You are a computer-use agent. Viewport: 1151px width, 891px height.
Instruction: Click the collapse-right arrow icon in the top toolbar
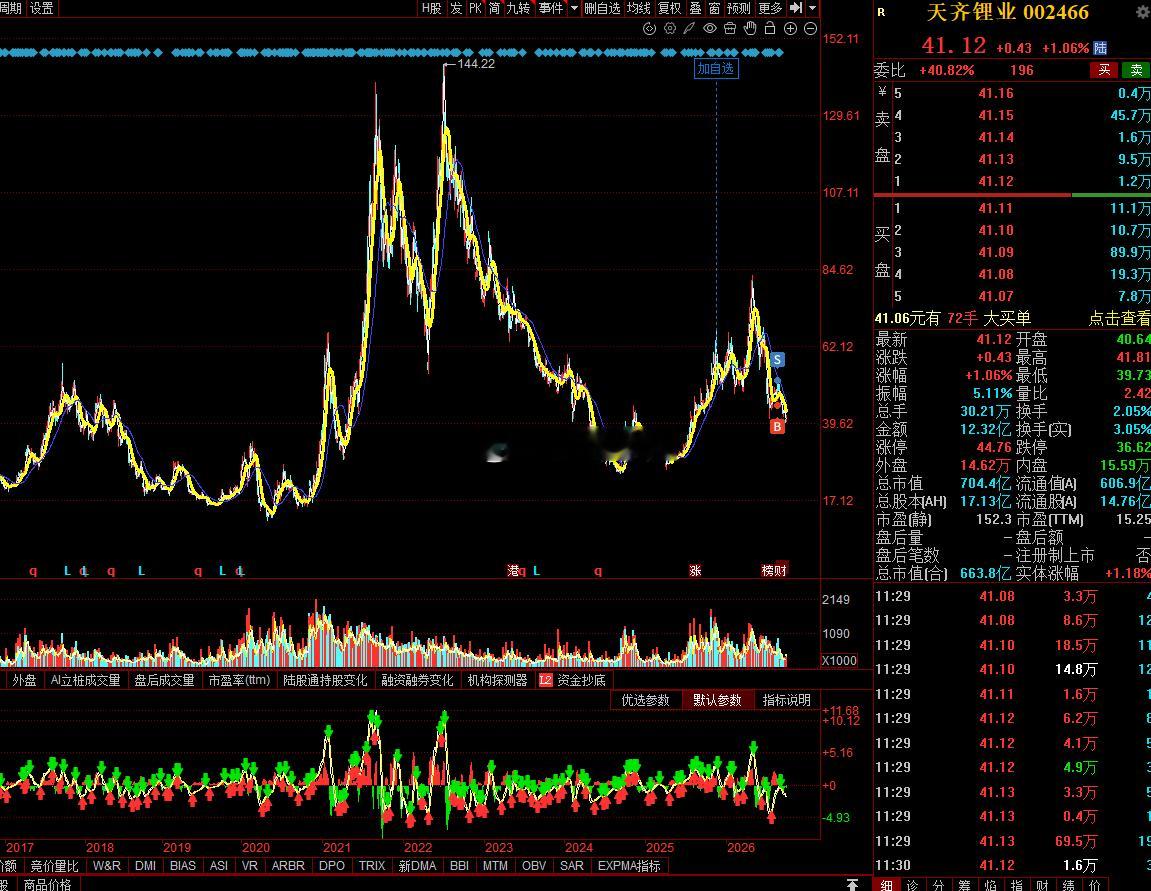(x=796, y=8)
